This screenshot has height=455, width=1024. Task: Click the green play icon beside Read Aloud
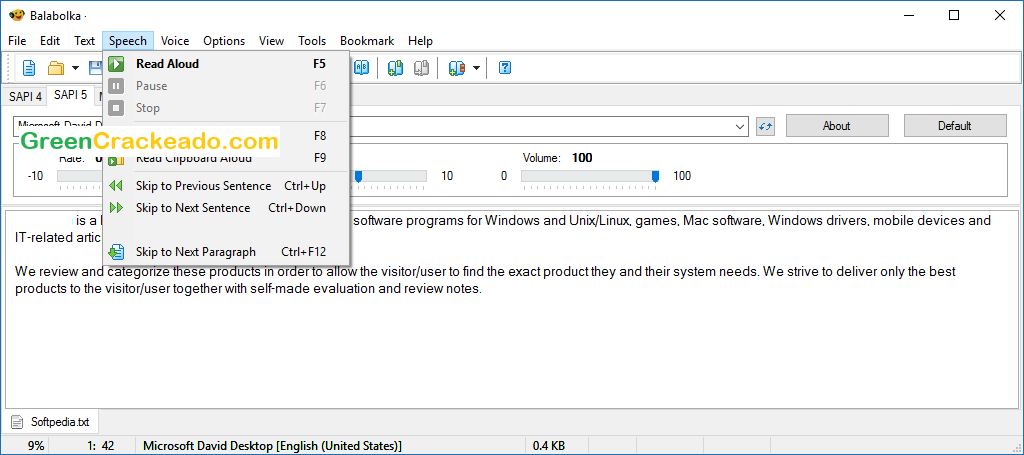coord(116,64)
